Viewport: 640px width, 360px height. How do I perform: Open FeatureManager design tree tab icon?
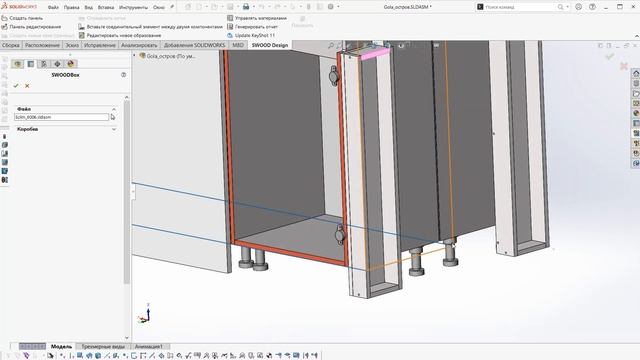point(17,64)
